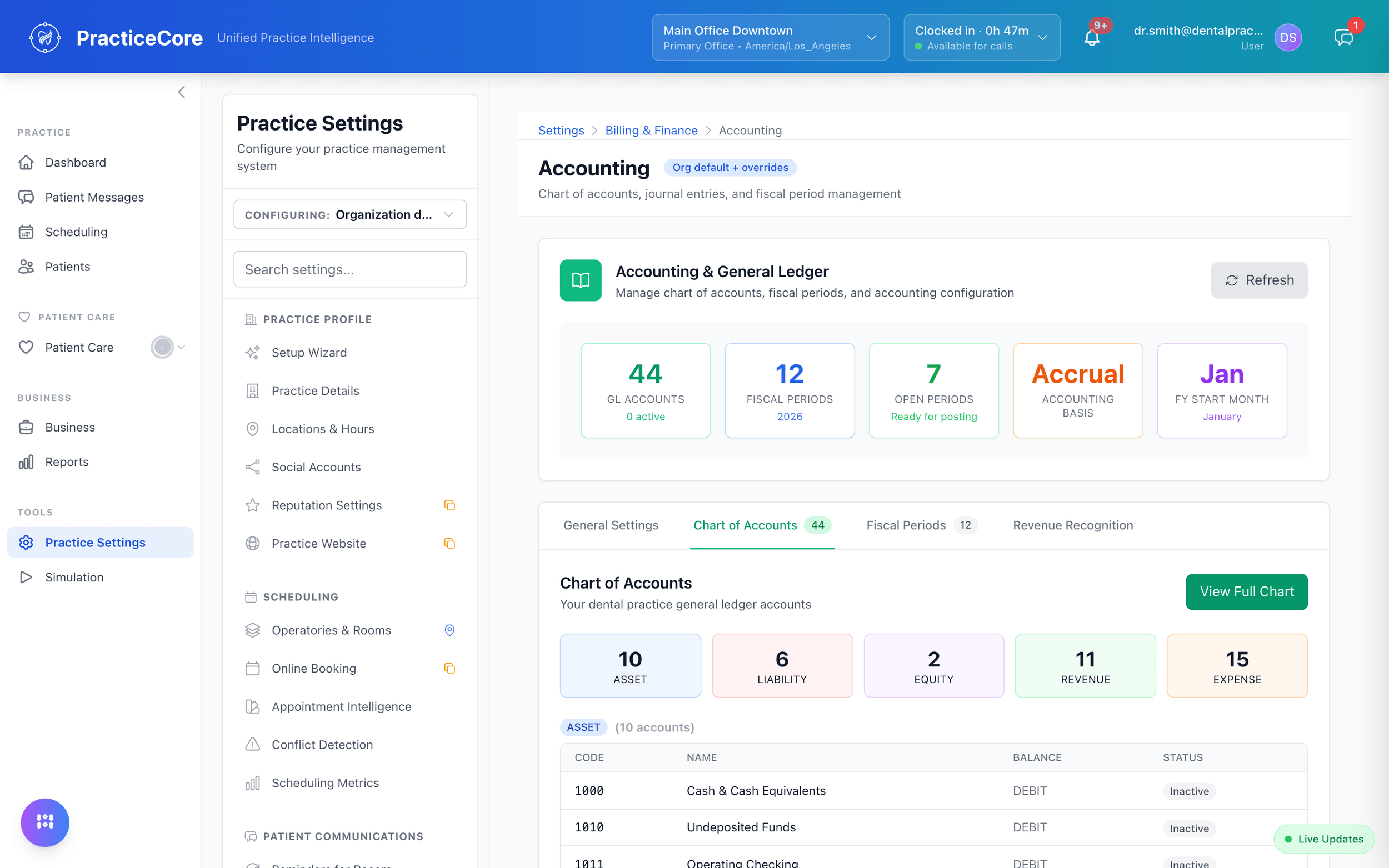Open the purple apps launcher button

point(45,822)
